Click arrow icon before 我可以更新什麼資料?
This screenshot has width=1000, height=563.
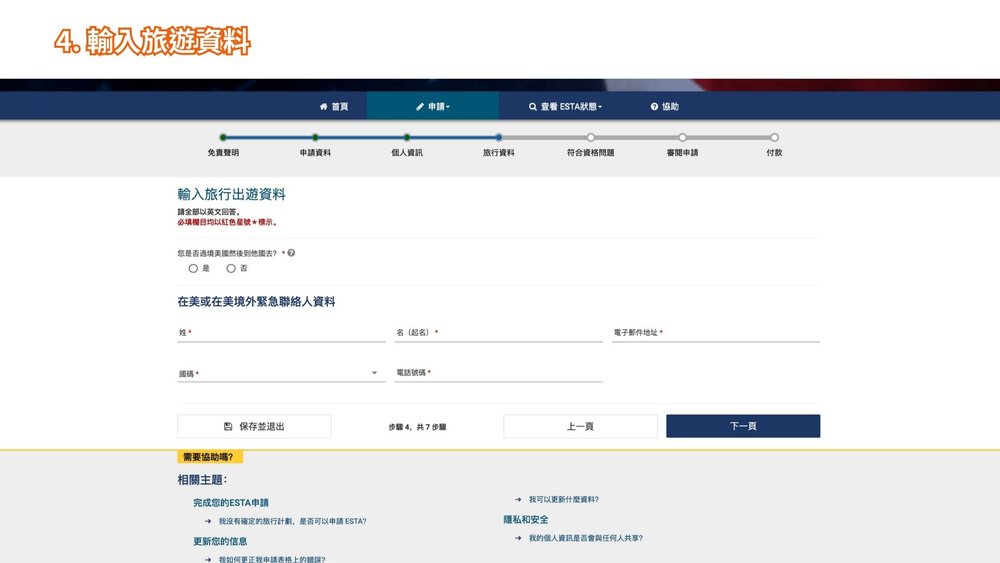(518, 499)
